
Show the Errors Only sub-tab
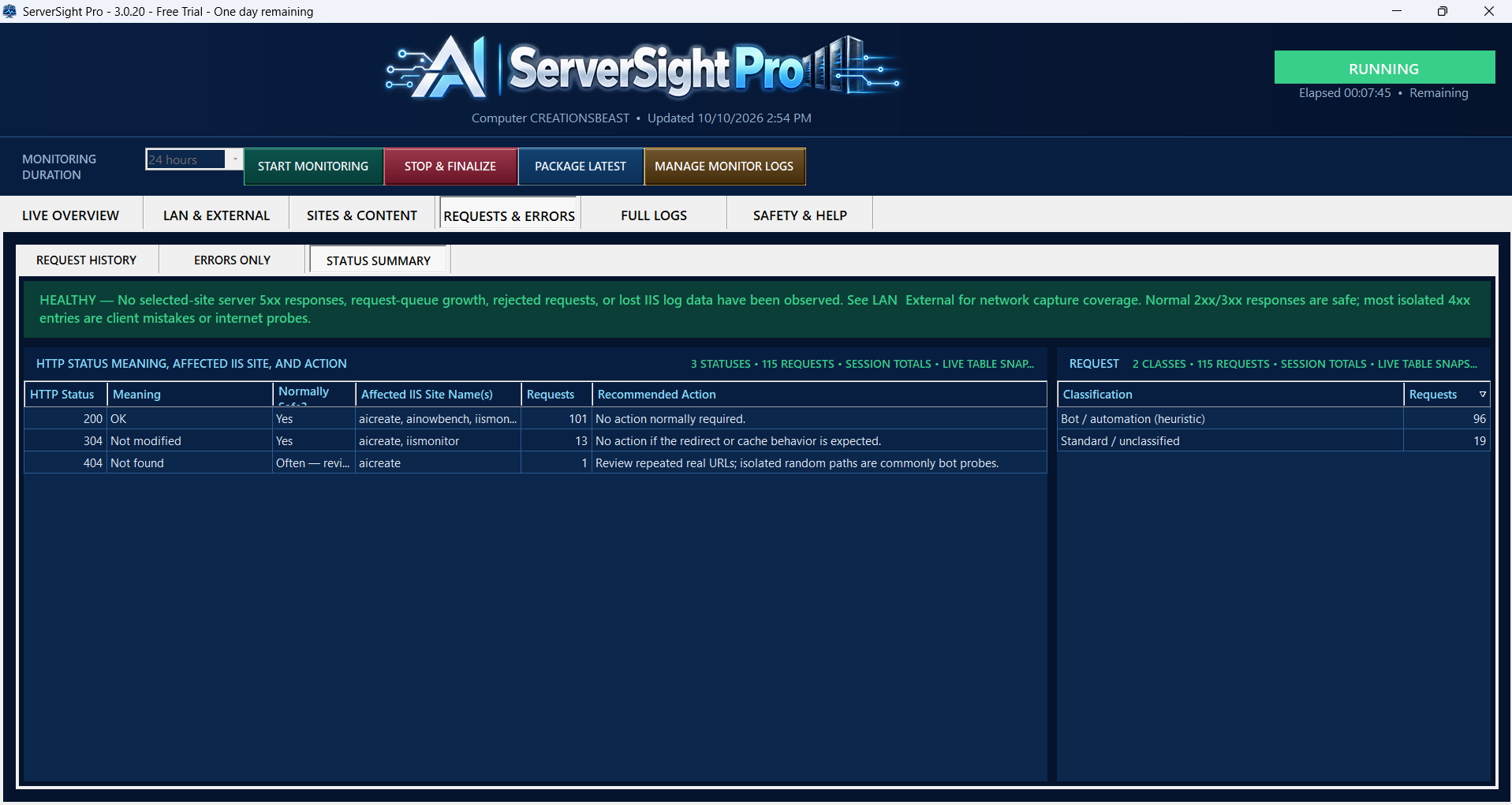[x=232, y=260]
